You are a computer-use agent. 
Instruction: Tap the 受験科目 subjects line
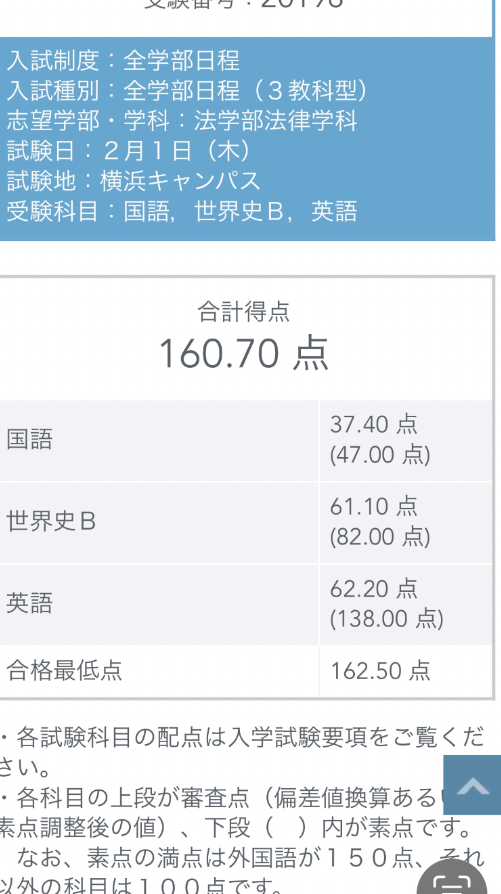pos(182,211)
